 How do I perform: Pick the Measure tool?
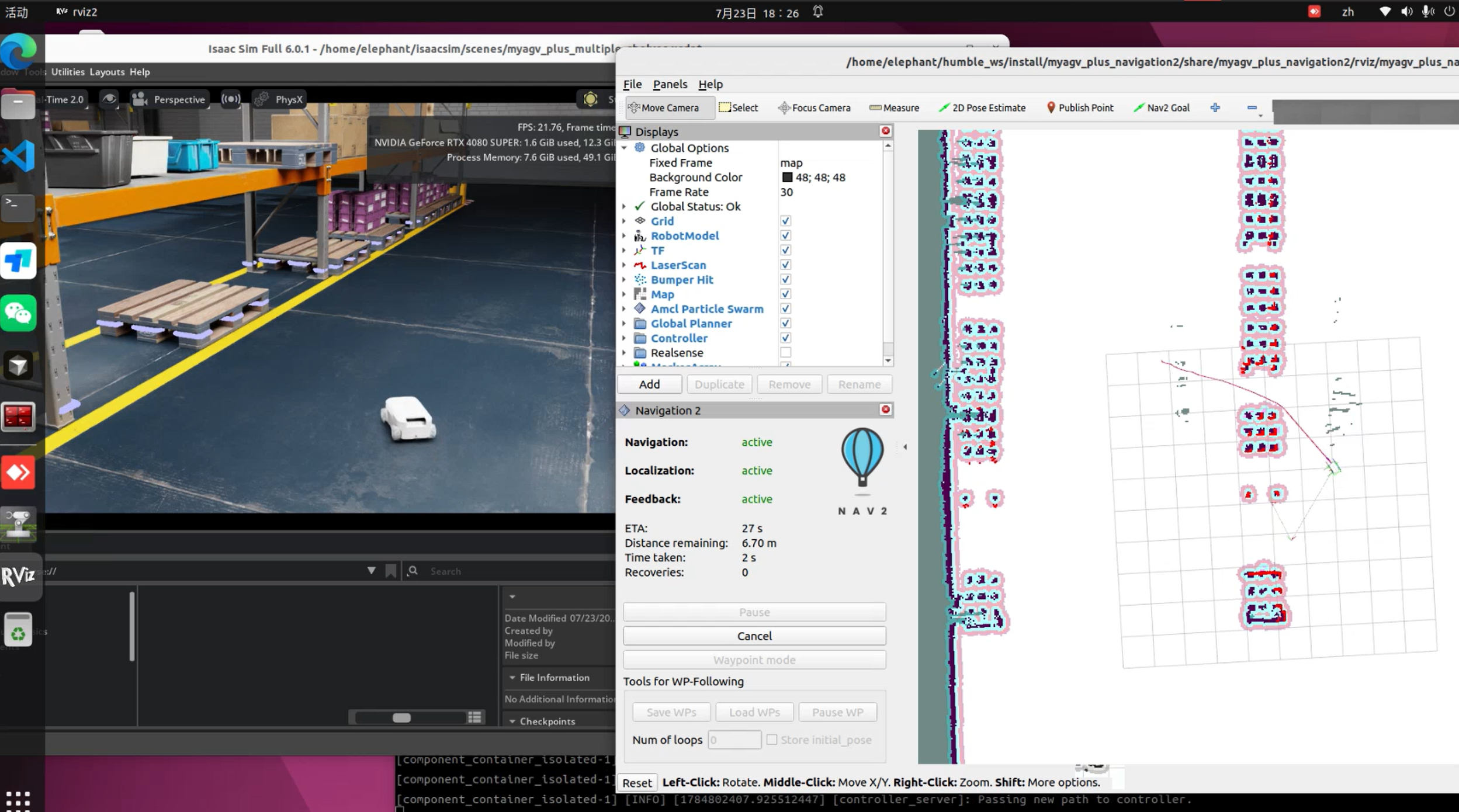[x=894, y=107]
